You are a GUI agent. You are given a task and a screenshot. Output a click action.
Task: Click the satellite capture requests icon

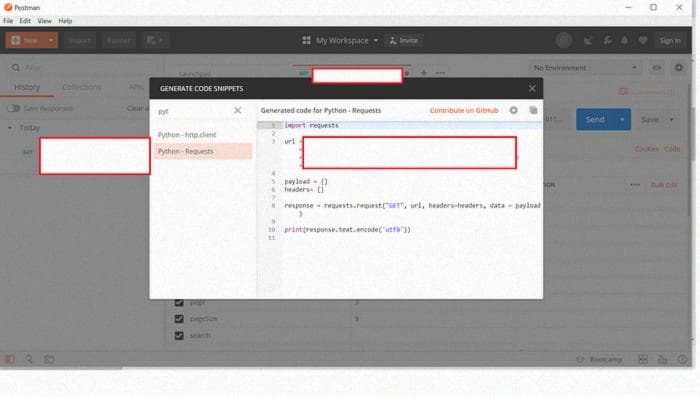(588, 40)
